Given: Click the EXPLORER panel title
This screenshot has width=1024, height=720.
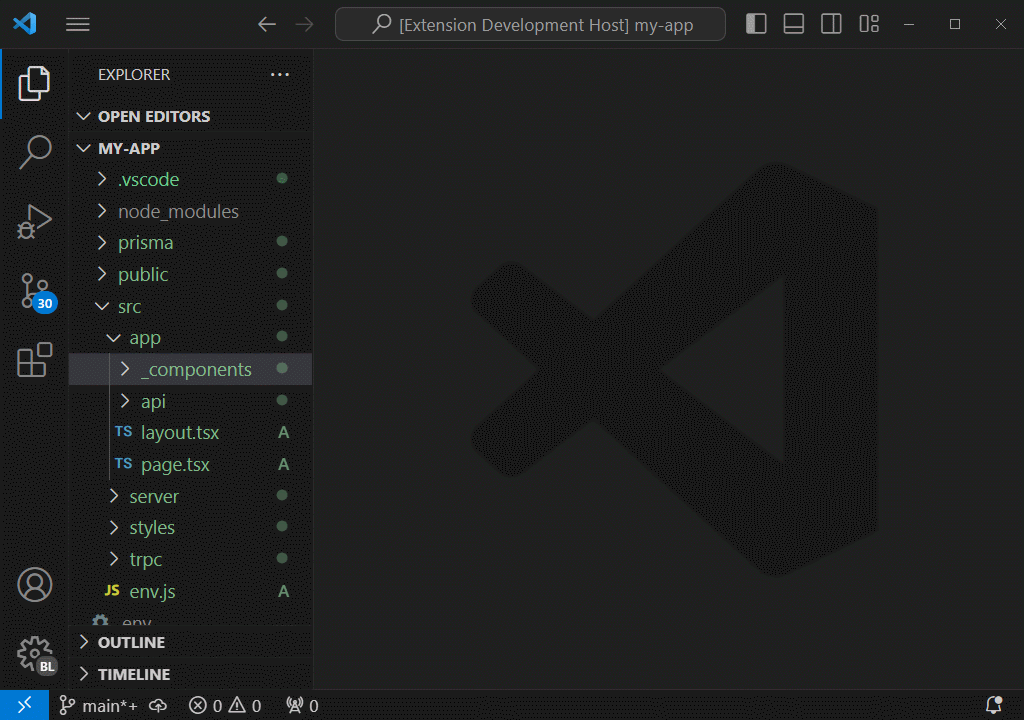Looking at the screenshot, I should pyautogui.click(x=134, y=74).
